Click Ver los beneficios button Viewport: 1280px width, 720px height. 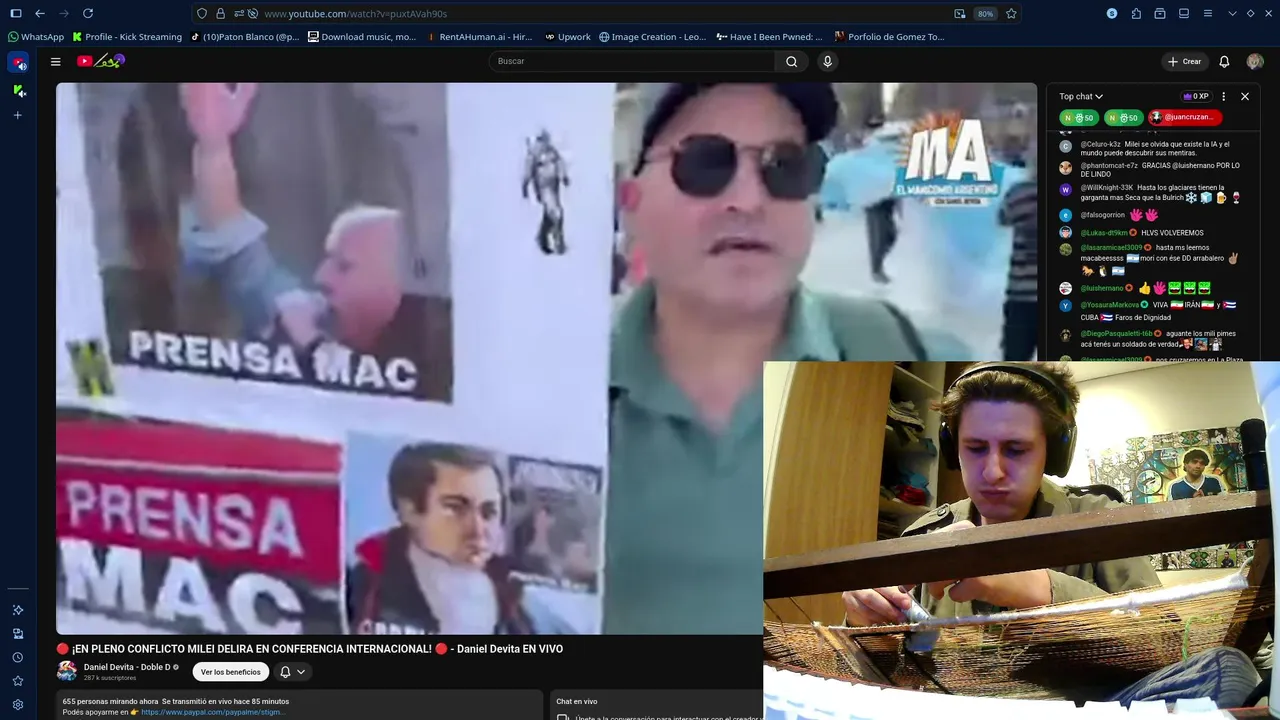pos(230,672)
